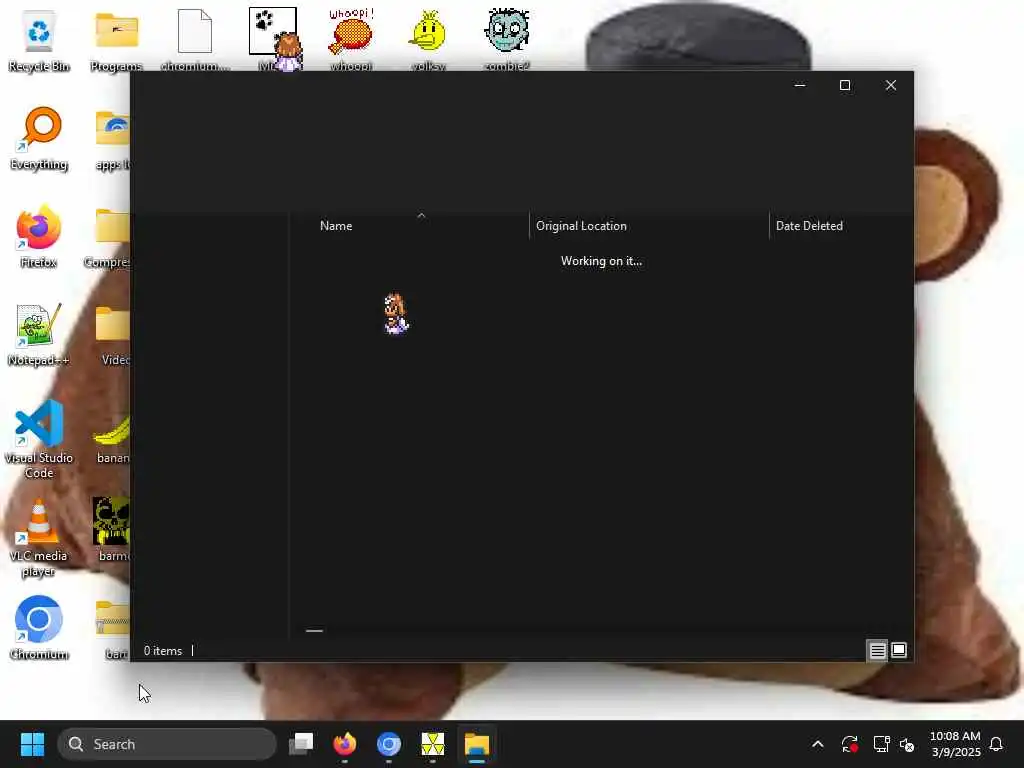Click the Working on it... message
This screenshot has height=768, width=1024.
(601, 261)
